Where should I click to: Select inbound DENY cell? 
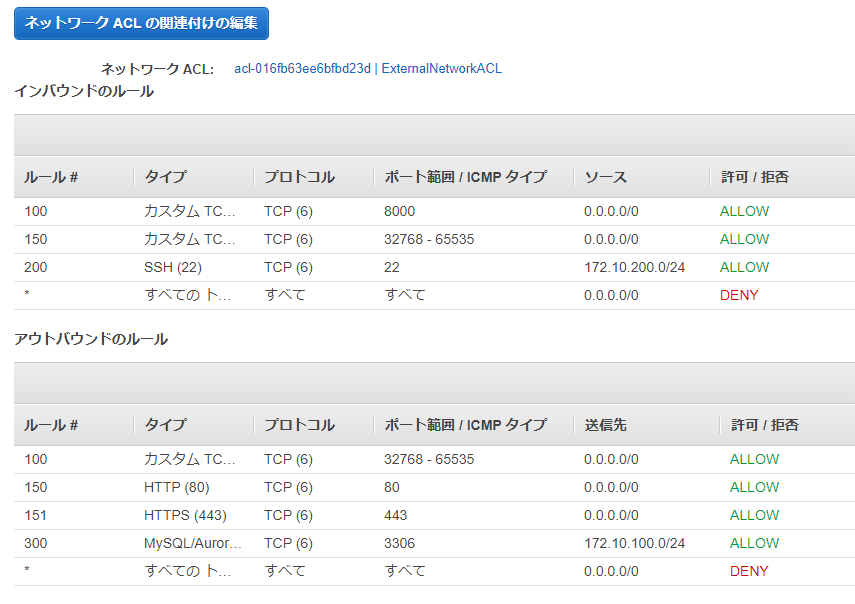(739, 295)
